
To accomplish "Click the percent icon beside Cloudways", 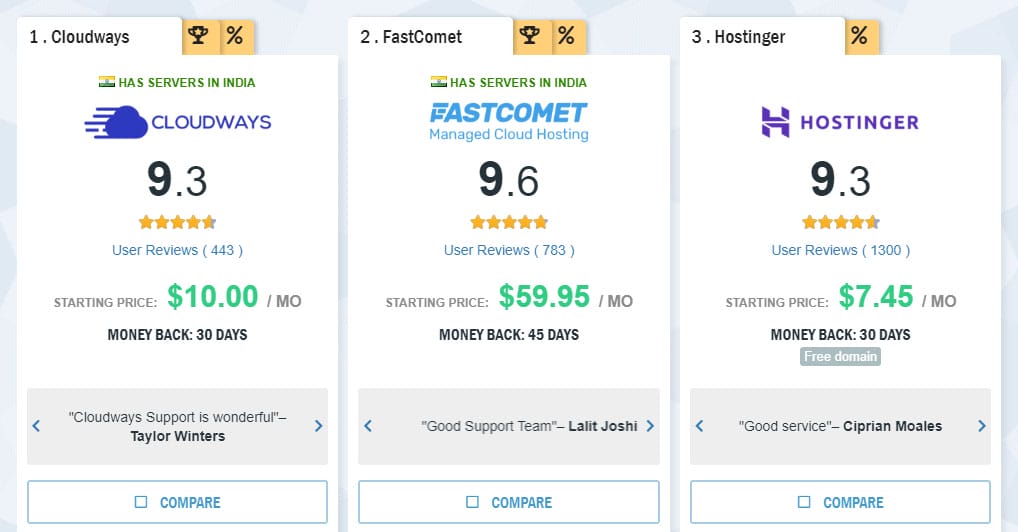I will coord(234,37).
